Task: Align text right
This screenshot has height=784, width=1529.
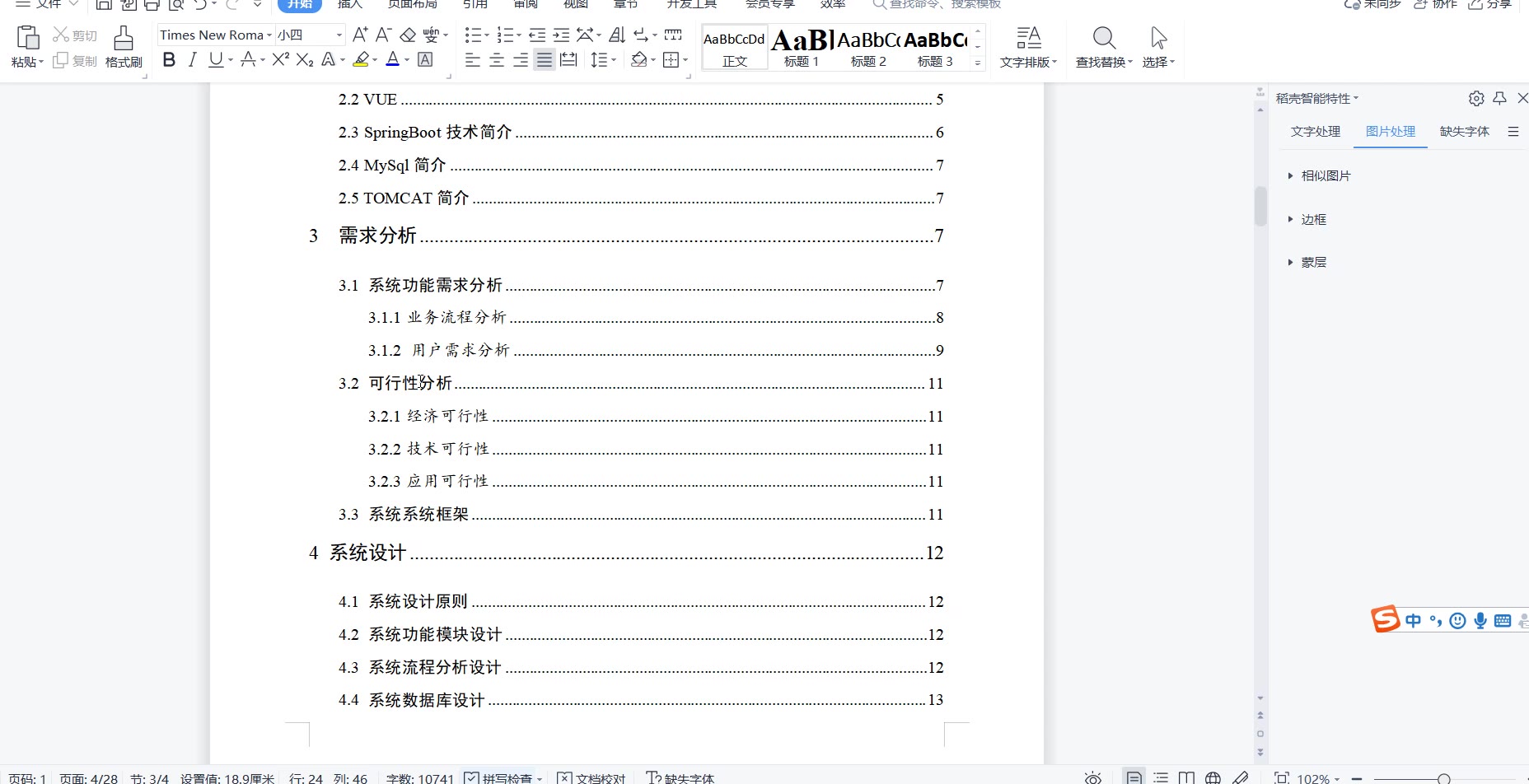Action: pos(521,59)
